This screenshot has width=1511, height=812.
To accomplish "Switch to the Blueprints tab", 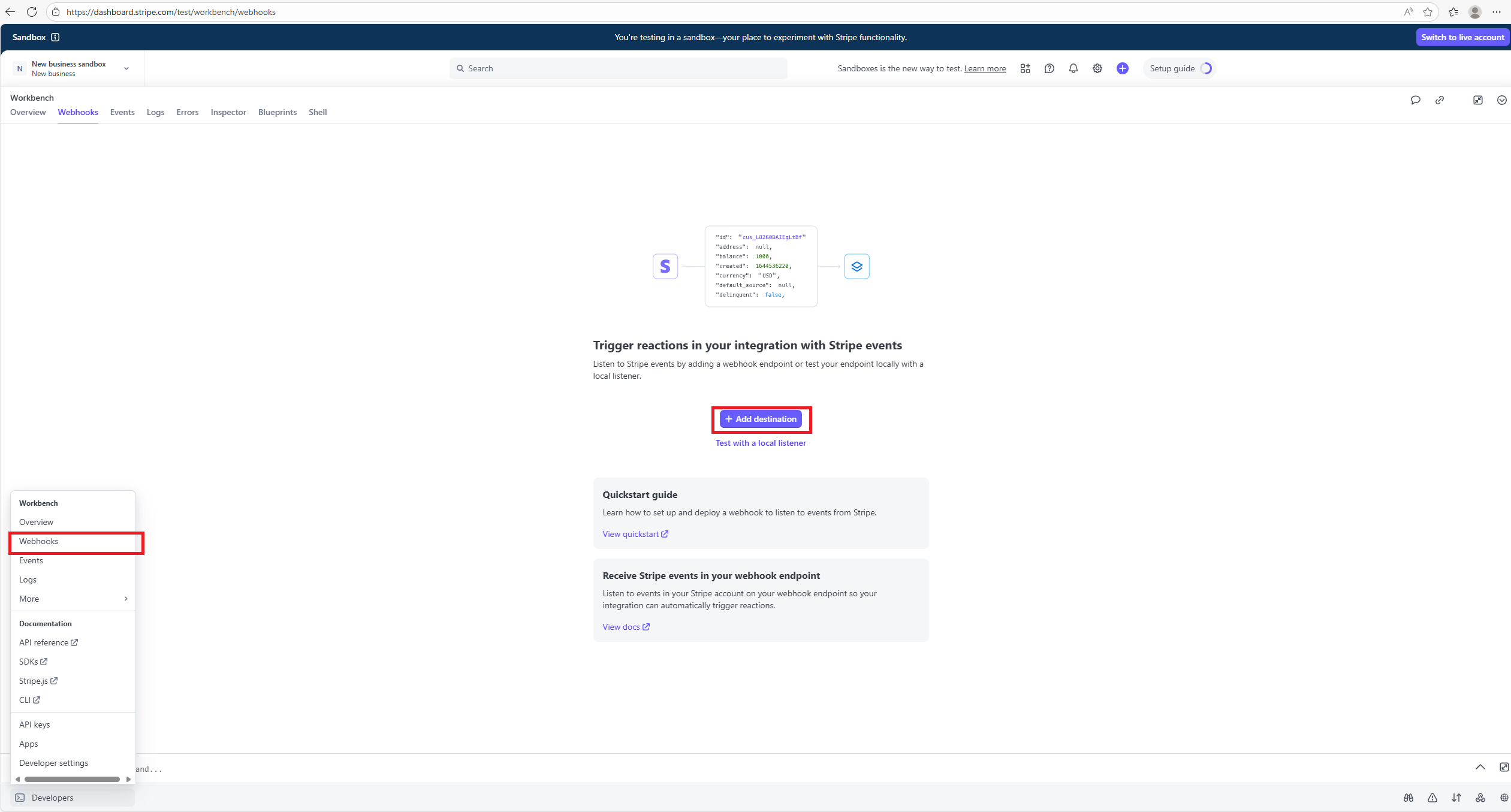I will click(277, 112).
